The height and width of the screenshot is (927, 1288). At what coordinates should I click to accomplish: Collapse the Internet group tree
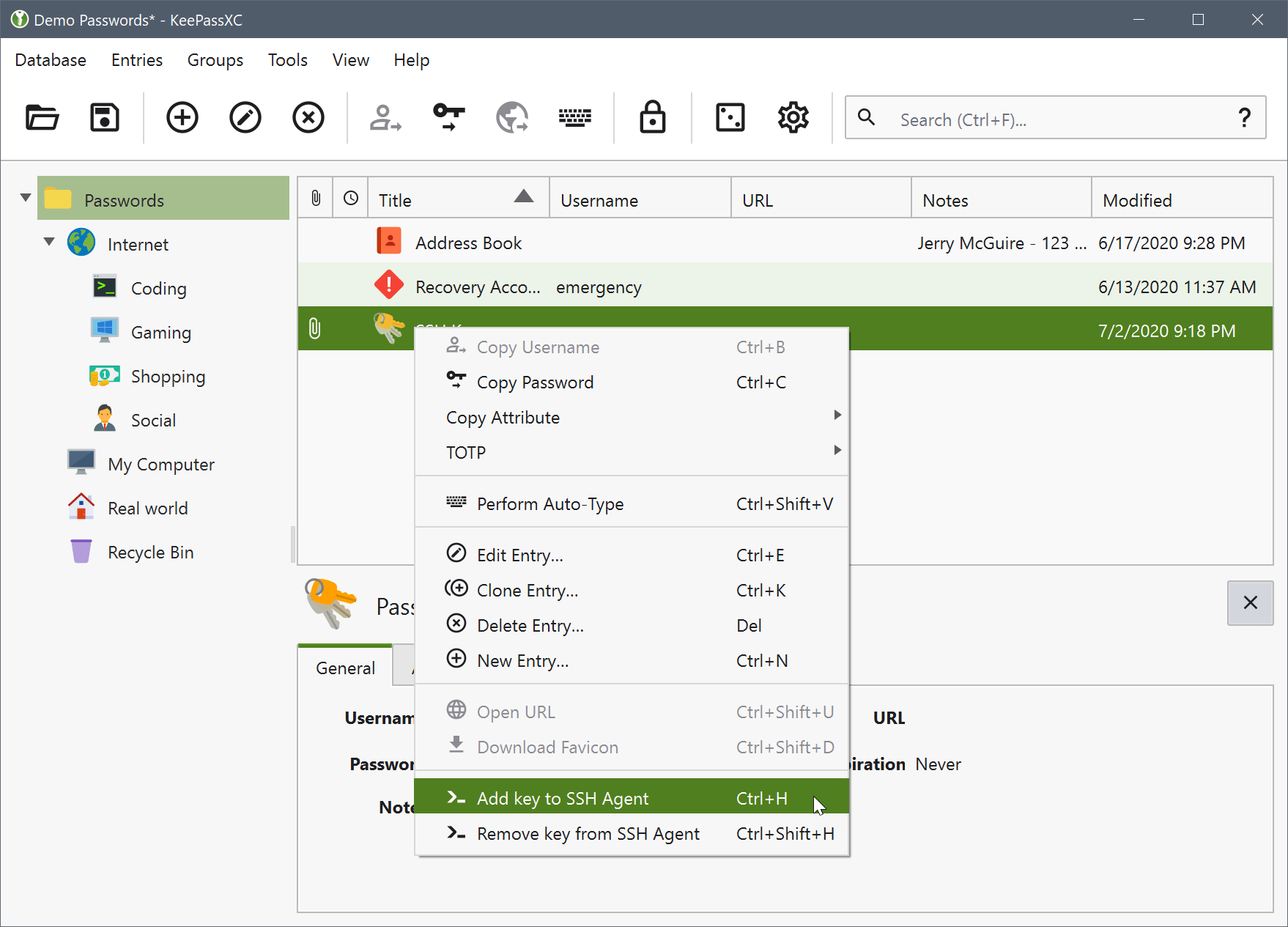coord(49,242)
